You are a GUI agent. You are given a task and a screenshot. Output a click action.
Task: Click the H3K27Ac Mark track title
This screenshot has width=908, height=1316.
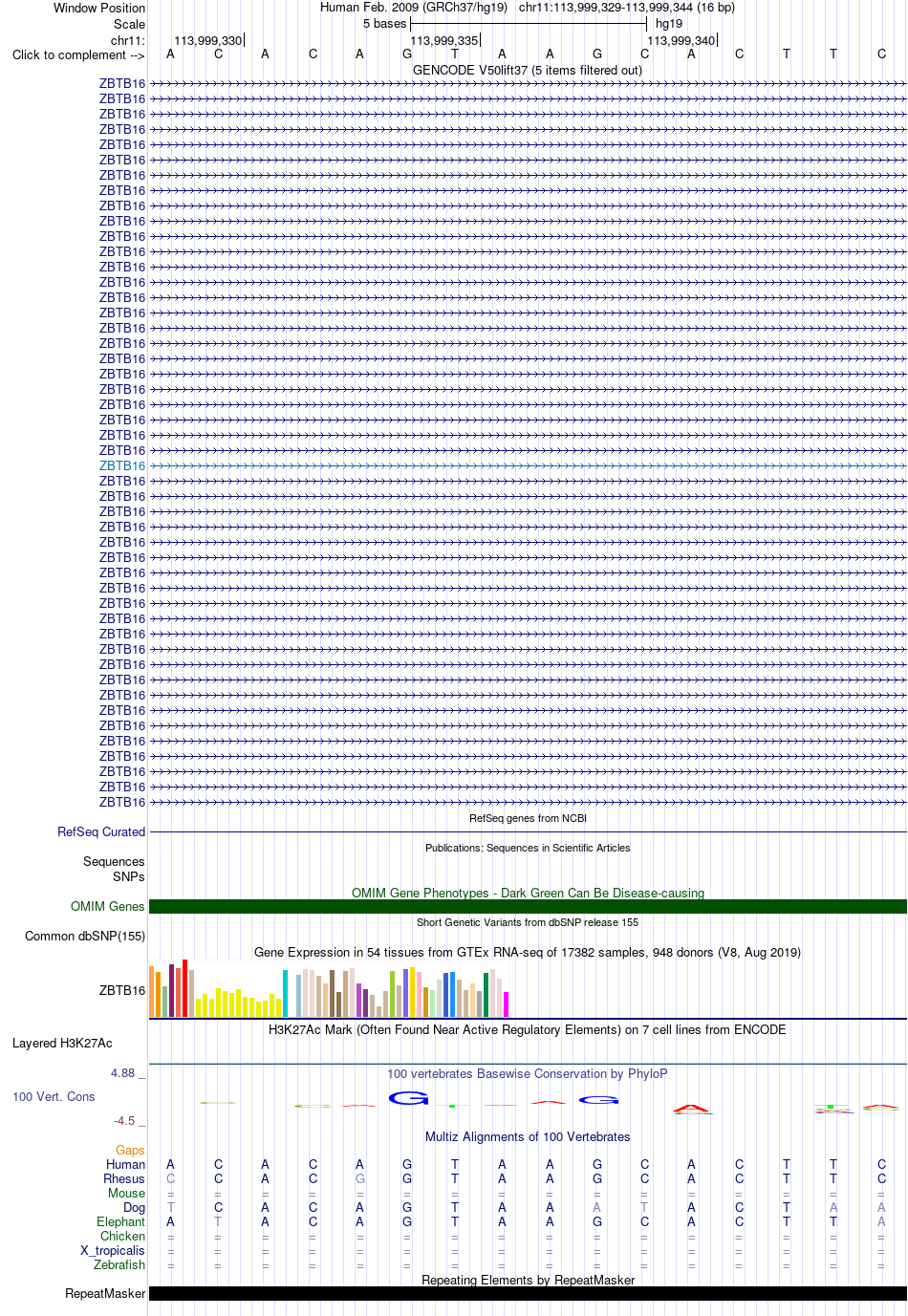coord(528,1030)
